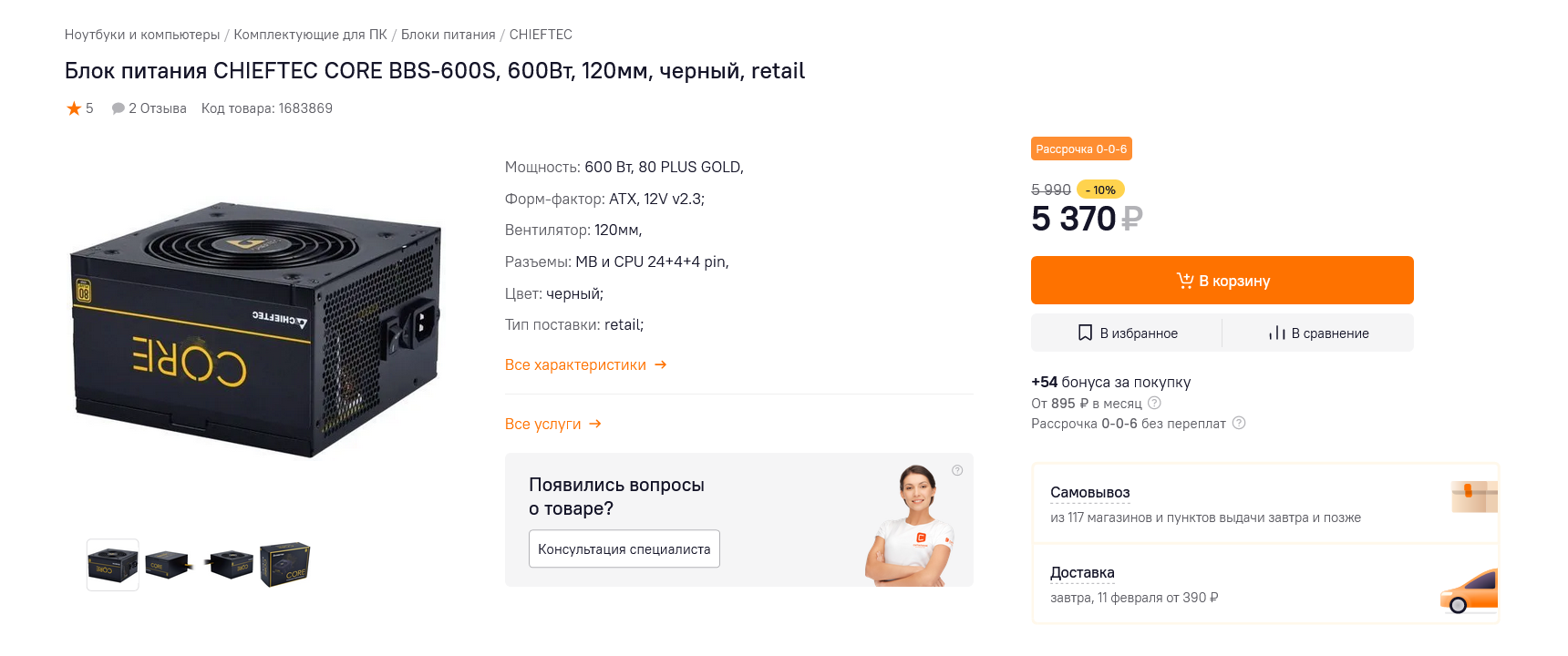Select the second power supply thumbnail

click(x=168, y=565)
